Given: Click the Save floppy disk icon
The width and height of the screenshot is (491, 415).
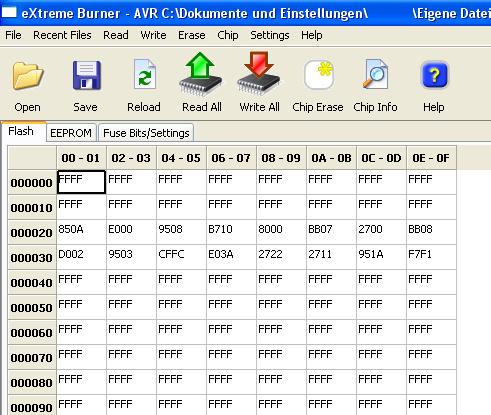Looking at the screenshot, I should coord(86,75).
